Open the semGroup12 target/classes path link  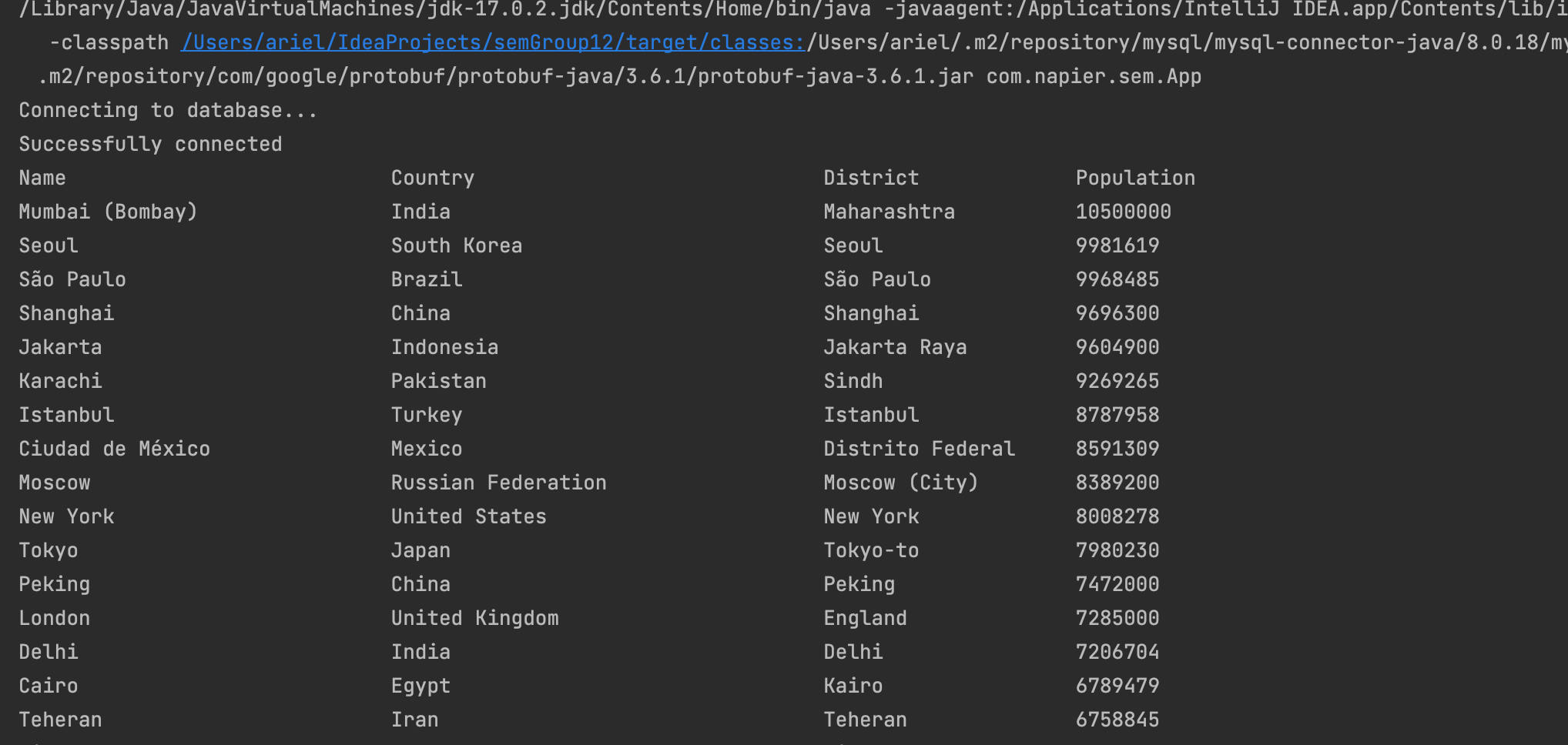point(493,42)
